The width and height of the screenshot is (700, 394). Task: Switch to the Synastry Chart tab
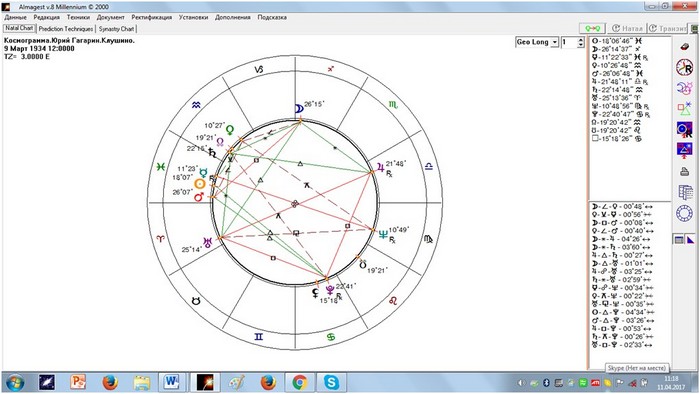[x=116, y=29]
